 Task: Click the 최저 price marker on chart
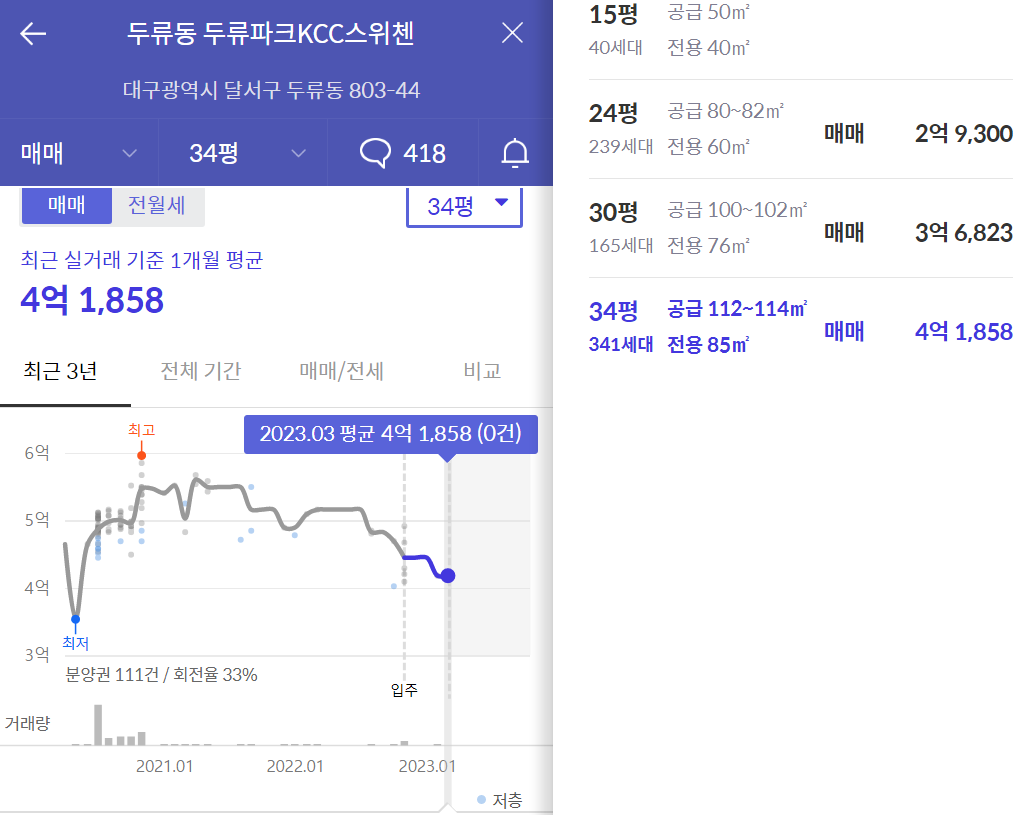point(76,619)
